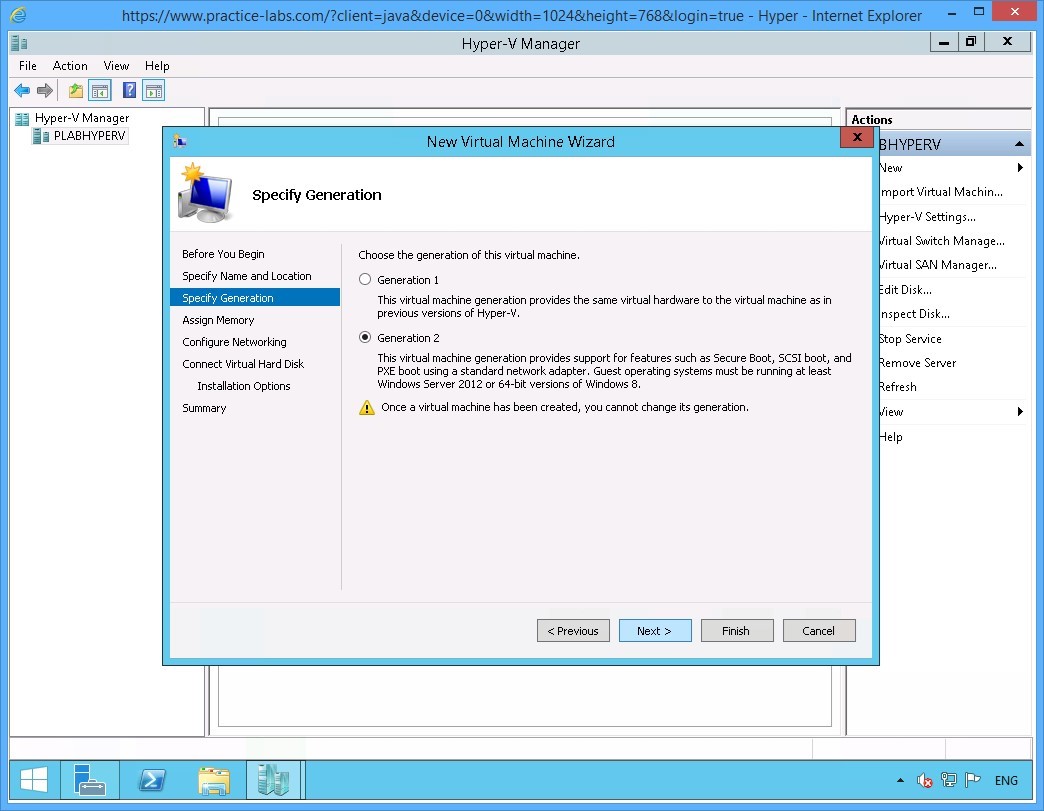Select the Generation 2 radio button
The width and height of the screenshot is (1044, 811).
365,338
